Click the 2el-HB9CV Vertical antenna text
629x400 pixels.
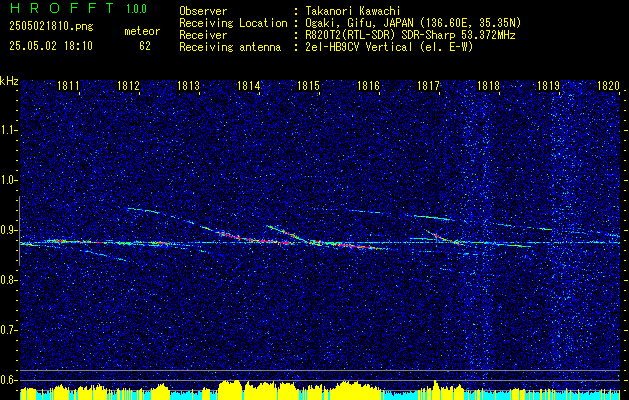tap(390, 47)
